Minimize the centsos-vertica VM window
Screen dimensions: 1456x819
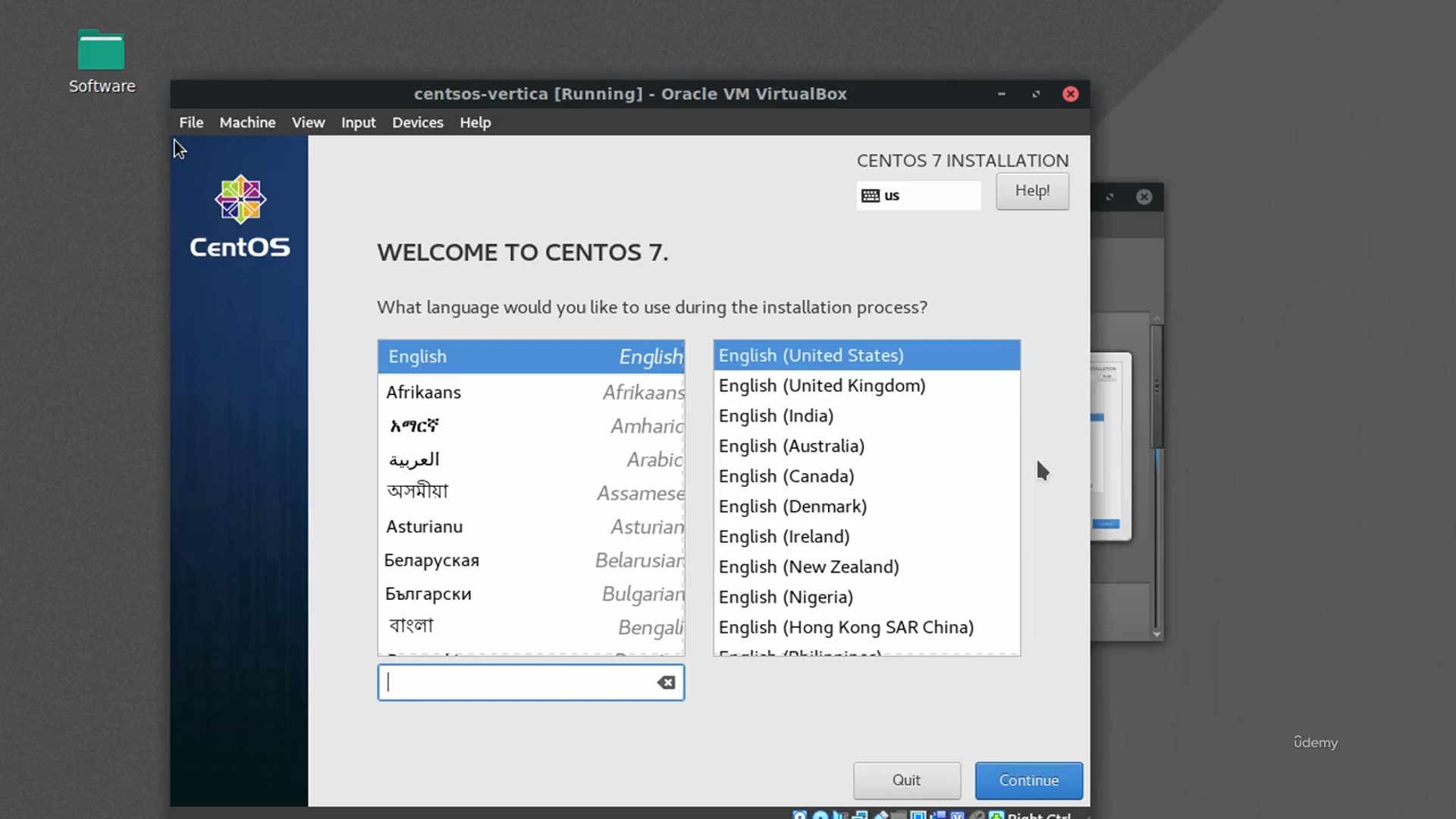click(1001, 94)
